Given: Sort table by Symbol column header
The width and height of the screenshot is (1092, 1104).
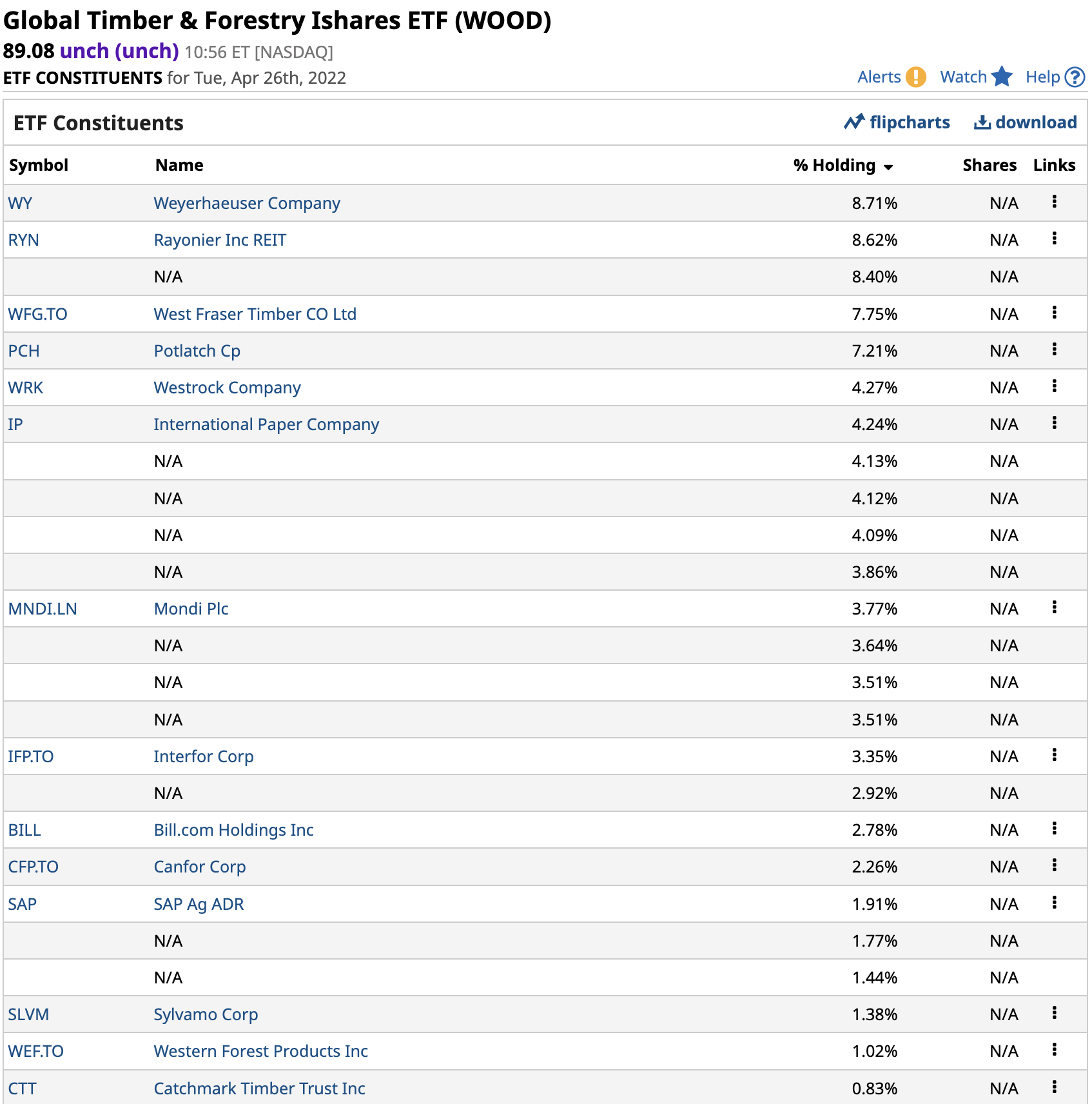Looking at the screenshot, I should coord(39,165).
